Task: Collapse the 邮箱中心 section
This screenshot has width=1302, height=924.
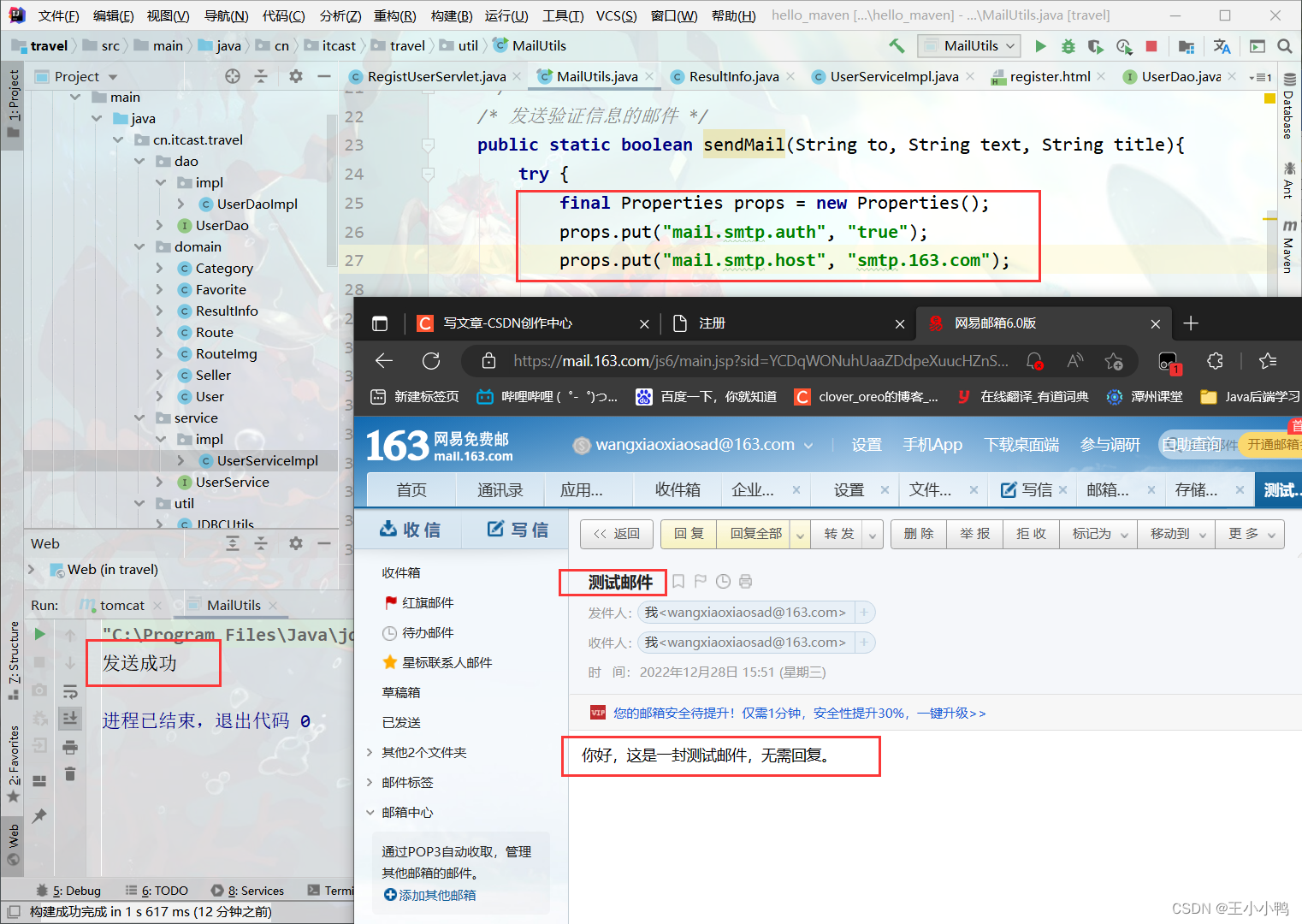Action: pos(370,812)
